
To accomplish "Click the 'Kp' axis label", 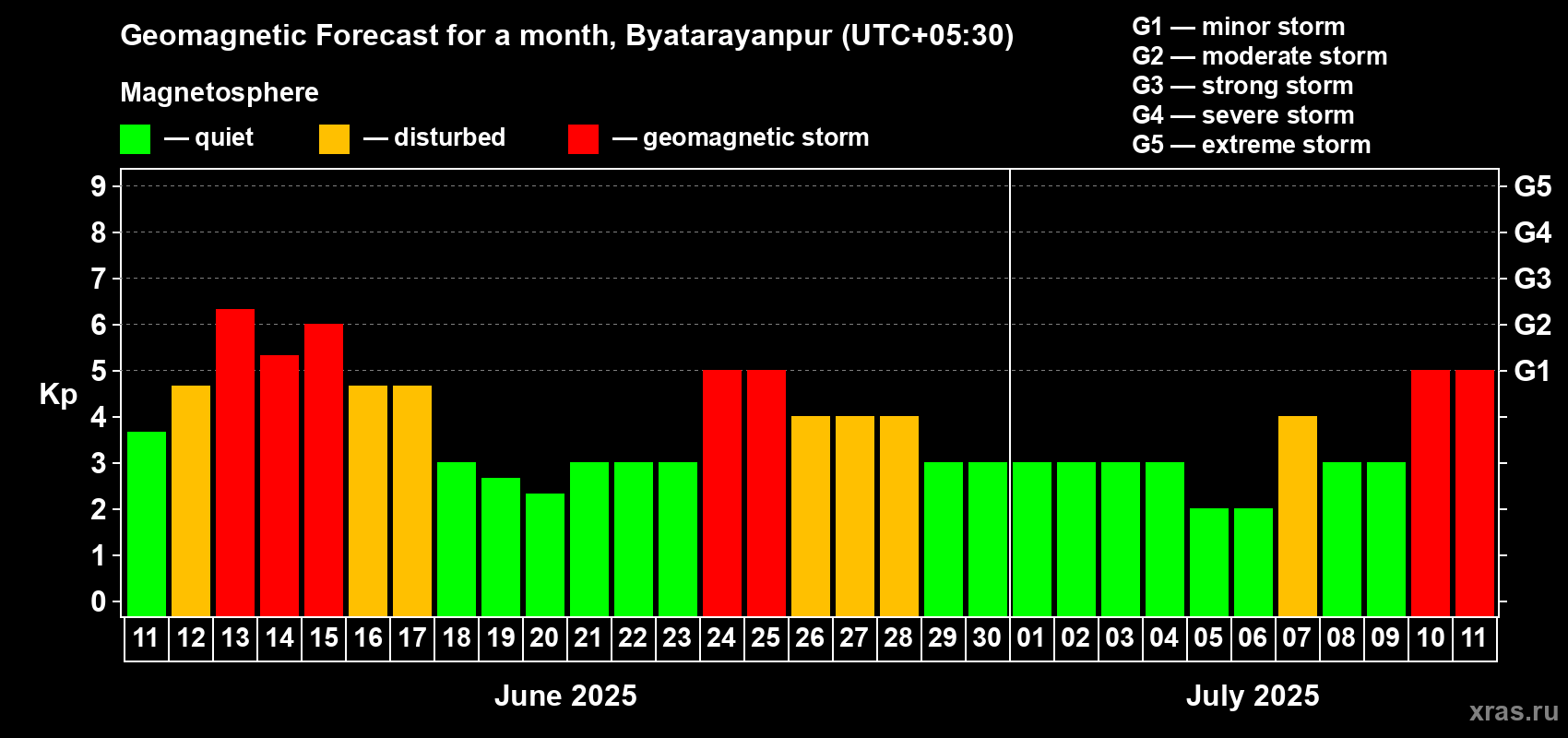I will tap(58, 395).
